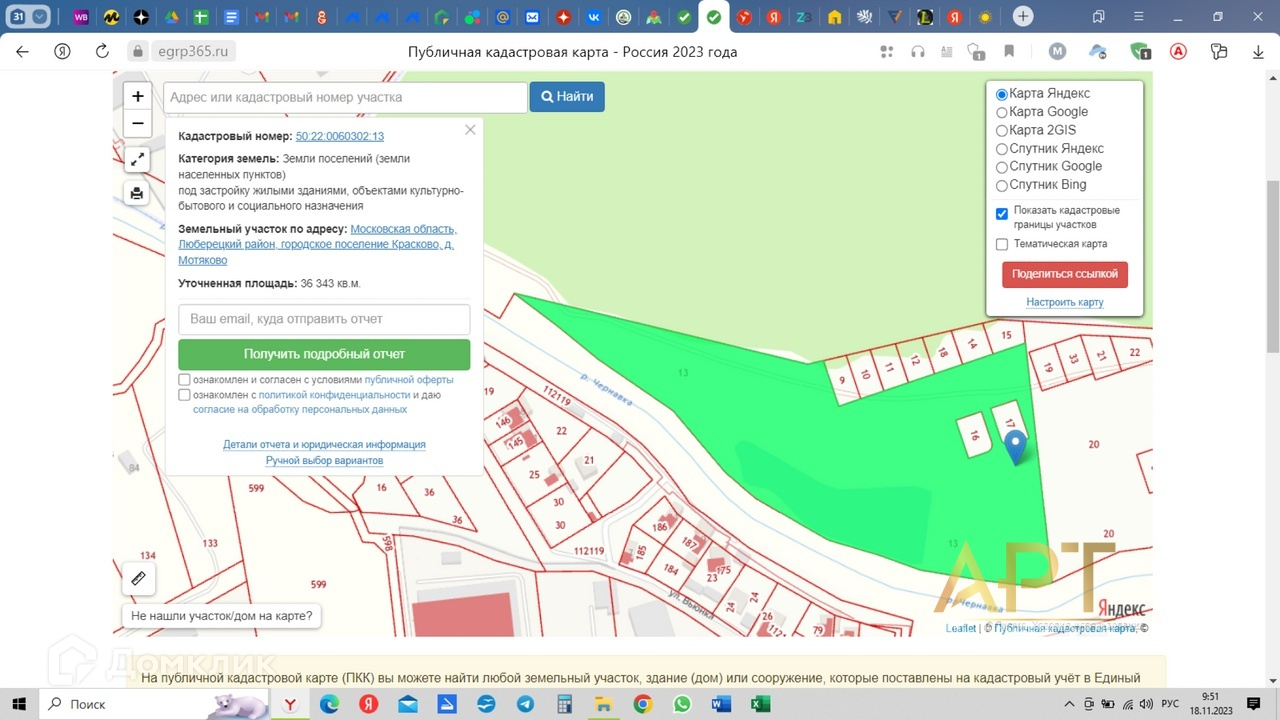
Task: Open cadastral number 50:22:0060302:13 link
Action: 340,136
